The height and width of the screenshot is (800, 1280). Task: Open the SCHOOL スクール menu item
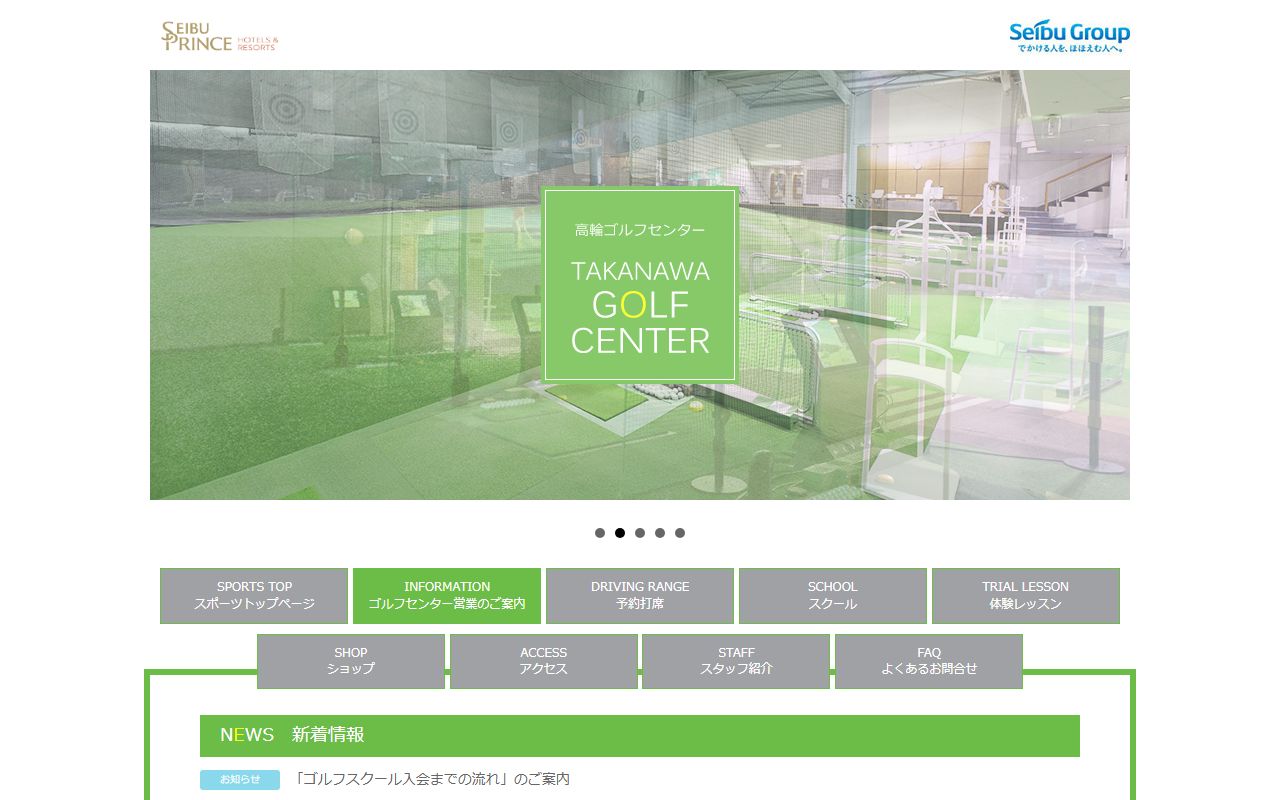tap(833, 596)
